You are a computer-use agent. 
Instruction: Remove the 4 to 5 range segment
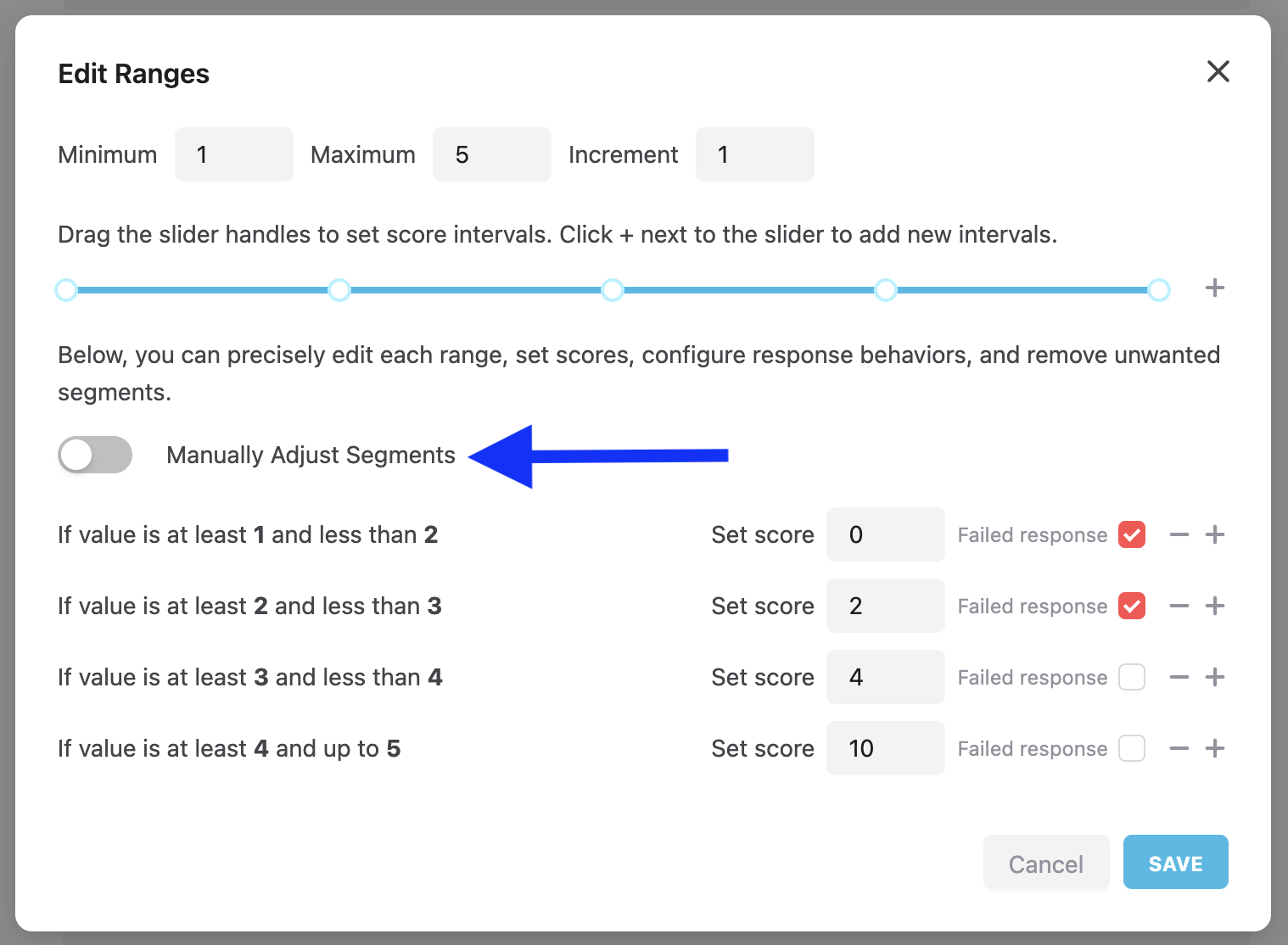point(1179,749)
